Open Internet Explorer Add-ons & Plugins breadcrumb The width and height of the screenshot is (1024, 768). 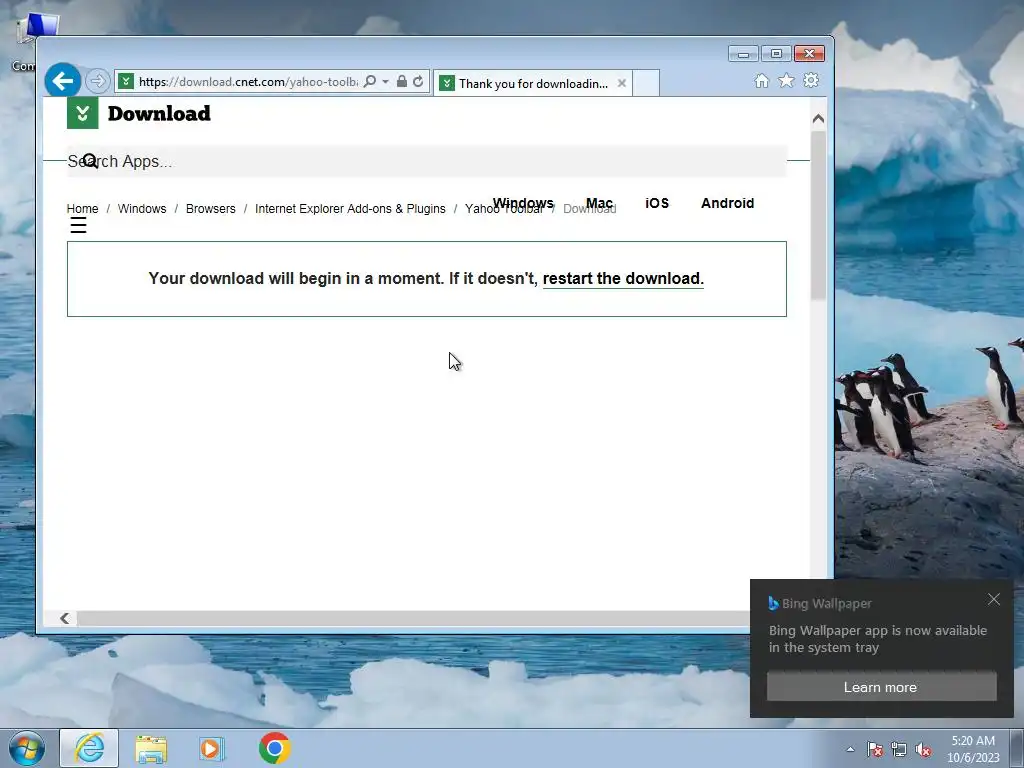pyautogui.click(x=350, y=209)
